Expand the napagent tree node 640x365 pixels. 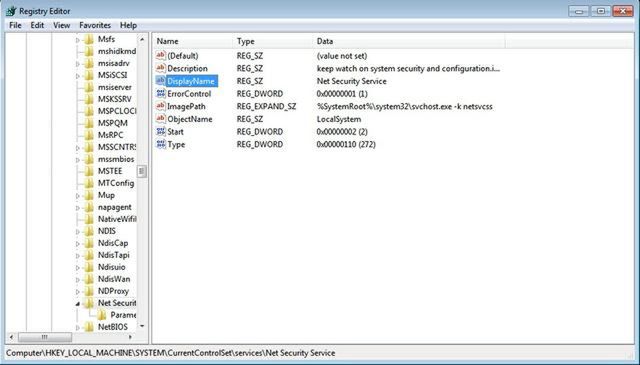[x=78, y=208]
